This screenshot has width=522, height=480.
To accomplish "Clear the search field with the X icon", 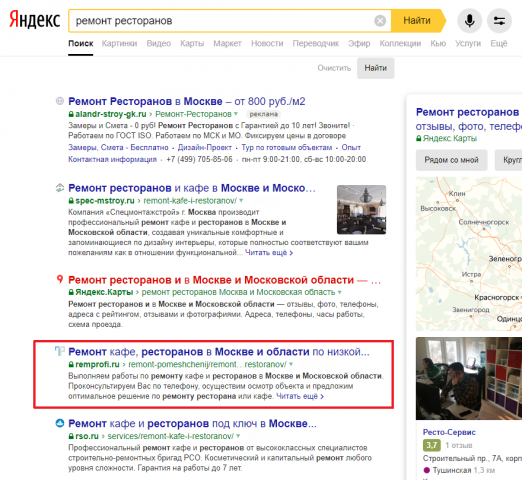I will pos(380,21).
